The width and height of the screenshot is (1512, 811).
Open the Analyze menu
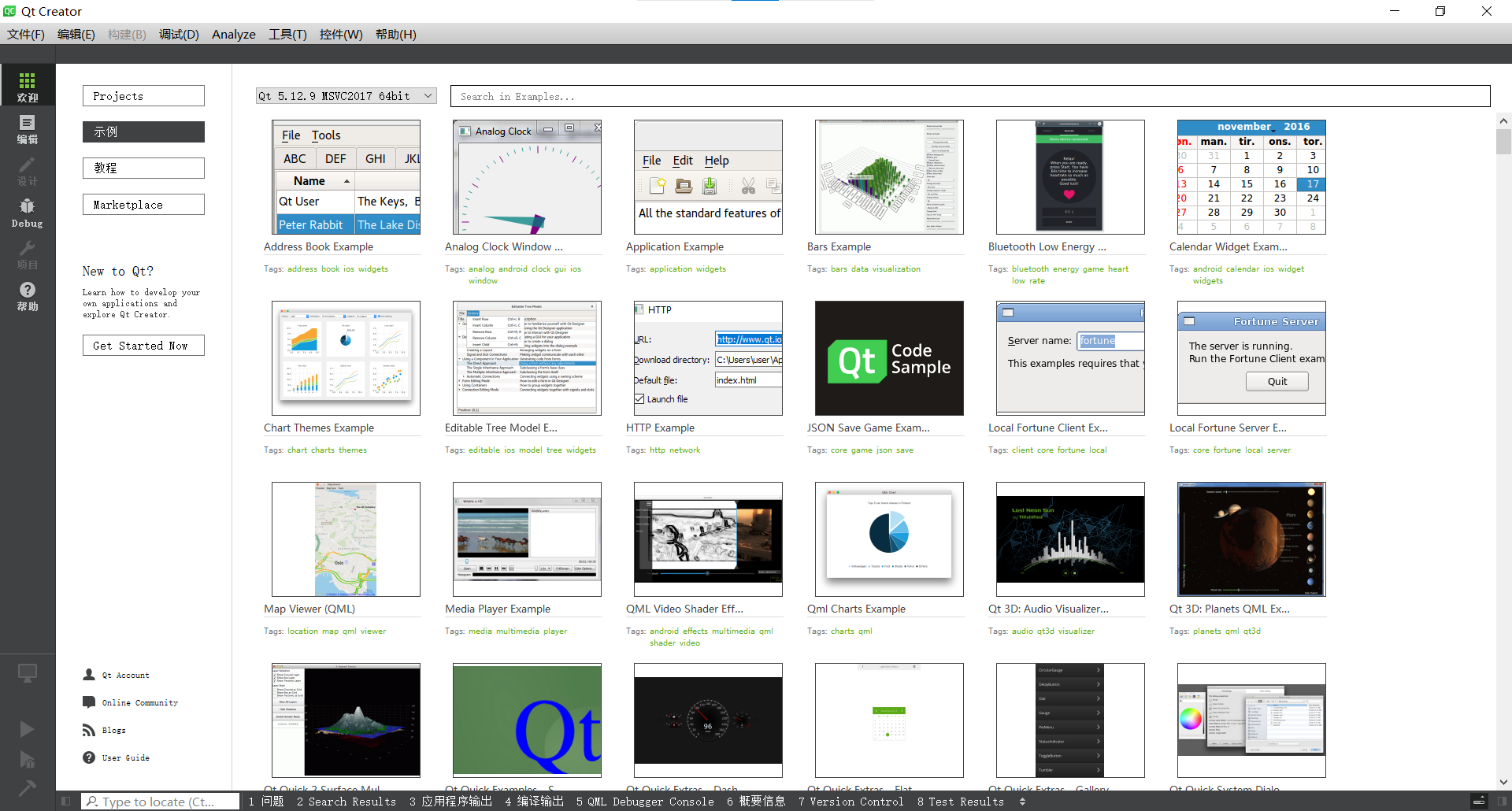233,34
